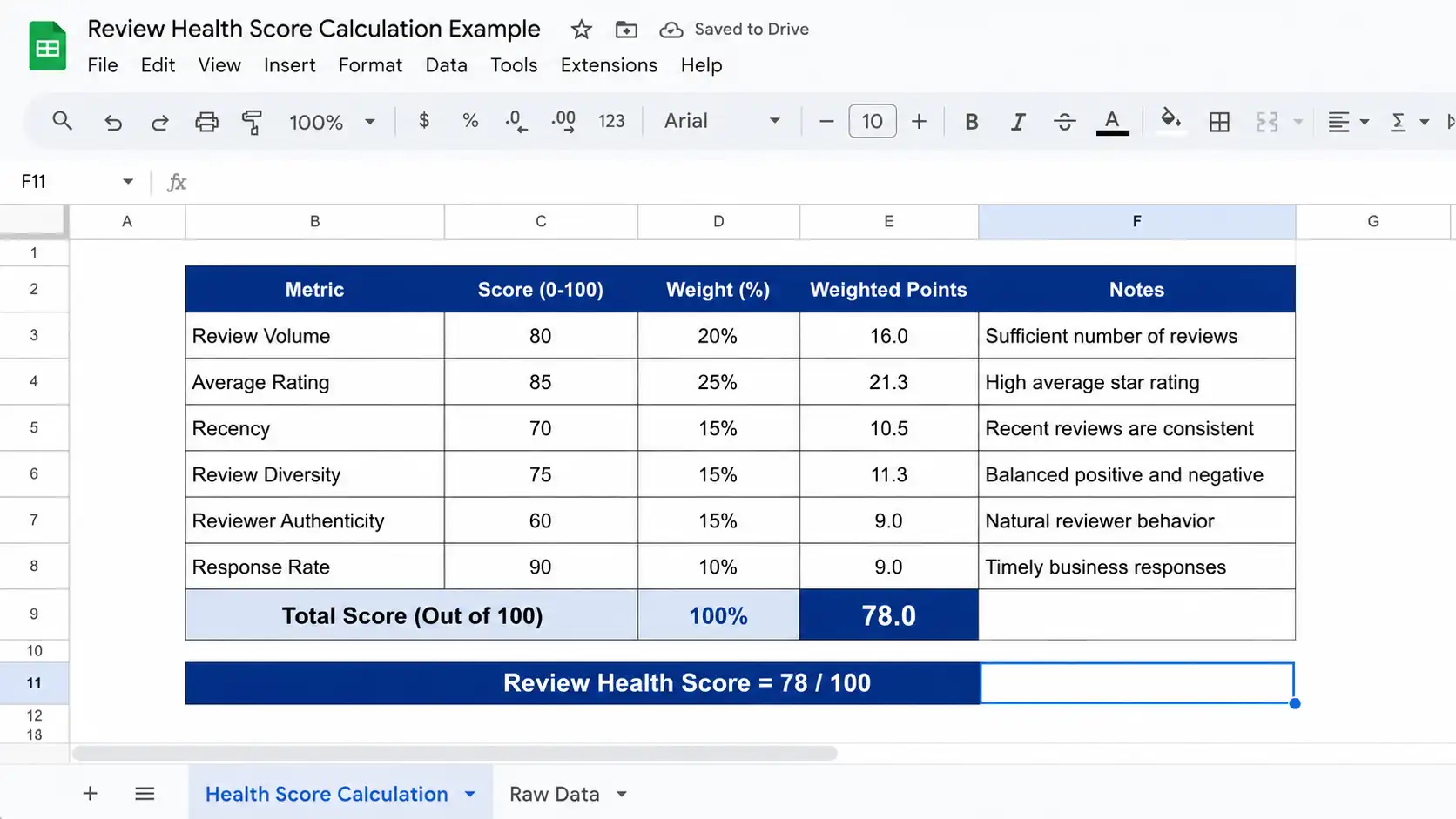This screenshot has height=819, width=1456.
Task: Open the Arial font dropdown
Action: coord(722,121)
